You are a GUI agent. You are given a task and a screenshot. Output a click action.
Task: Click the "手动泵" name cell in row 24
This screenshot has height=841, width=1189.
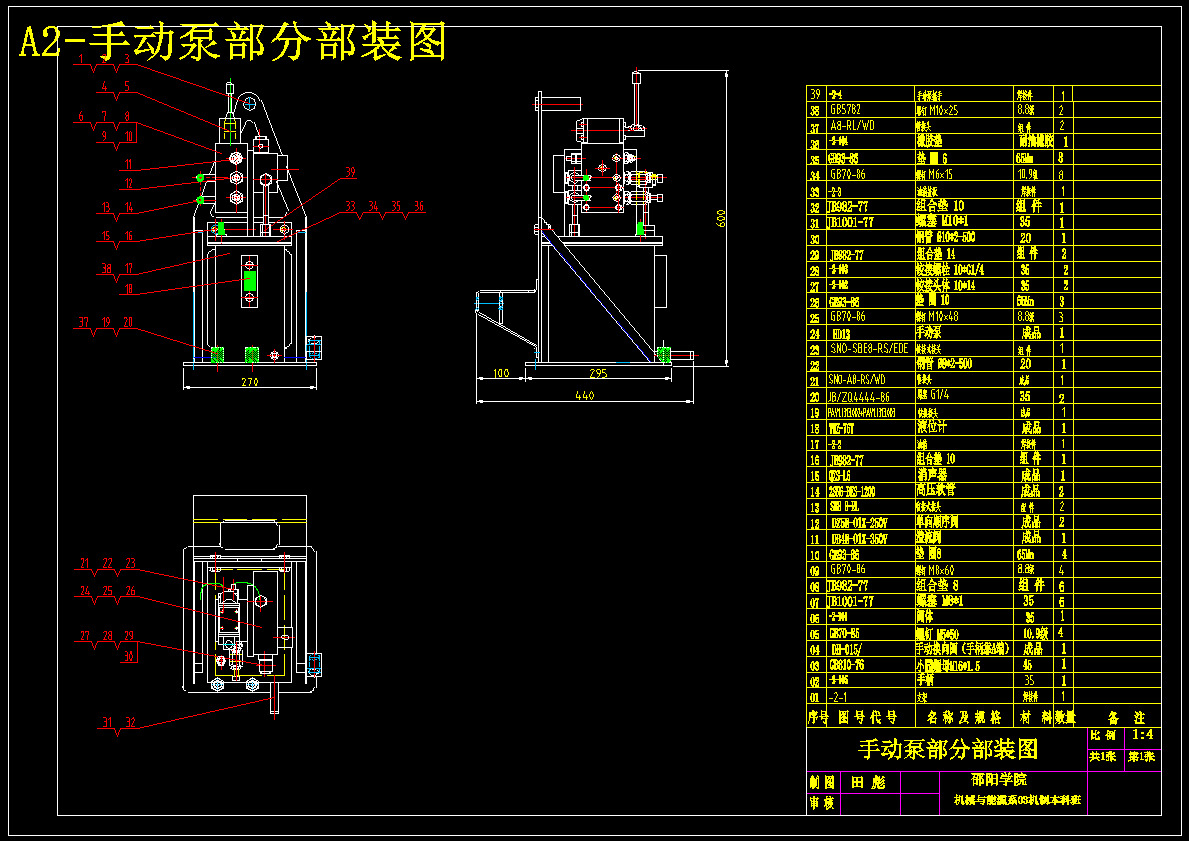click(x=930, y=333)
